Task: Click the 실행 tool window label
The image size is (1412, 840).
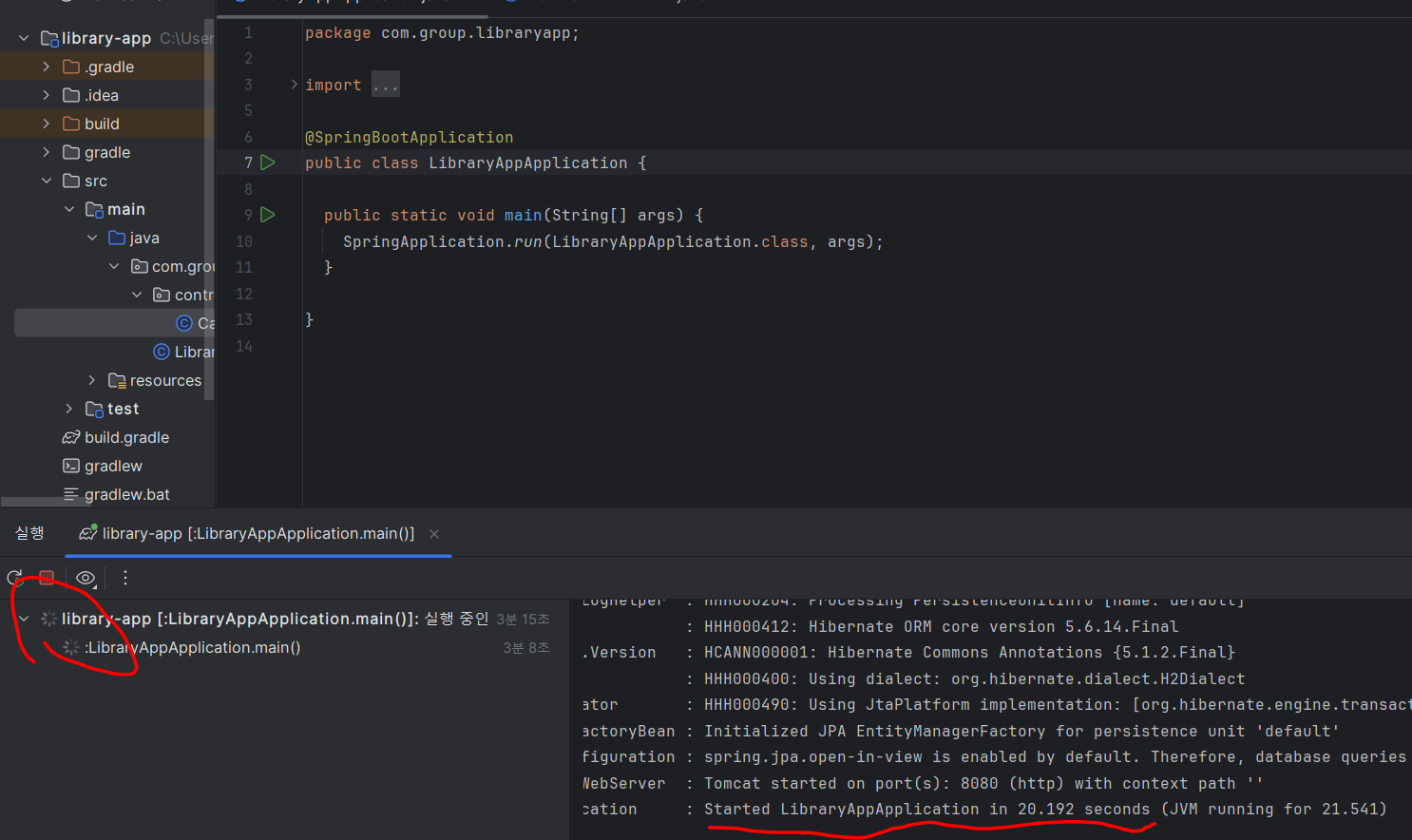Action: 29,533
